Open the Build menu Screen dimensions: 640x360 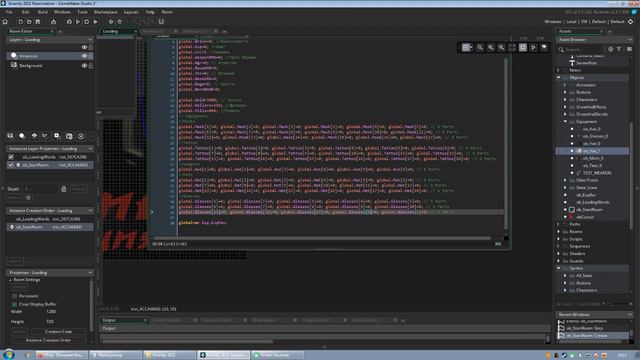42,12
